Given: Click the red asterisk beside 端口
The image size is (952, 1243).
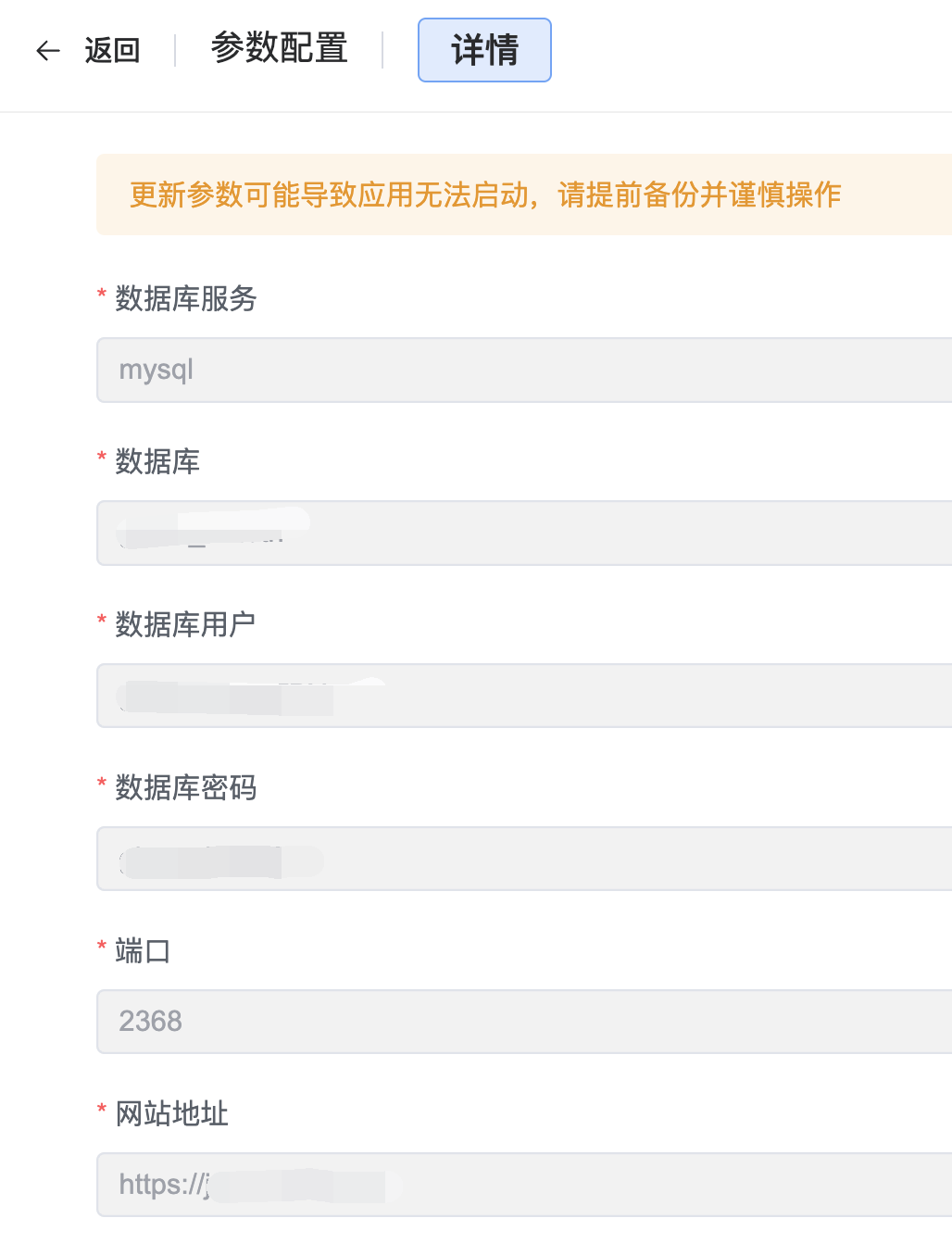Looking at the screenshot, I should click(102, 947).
